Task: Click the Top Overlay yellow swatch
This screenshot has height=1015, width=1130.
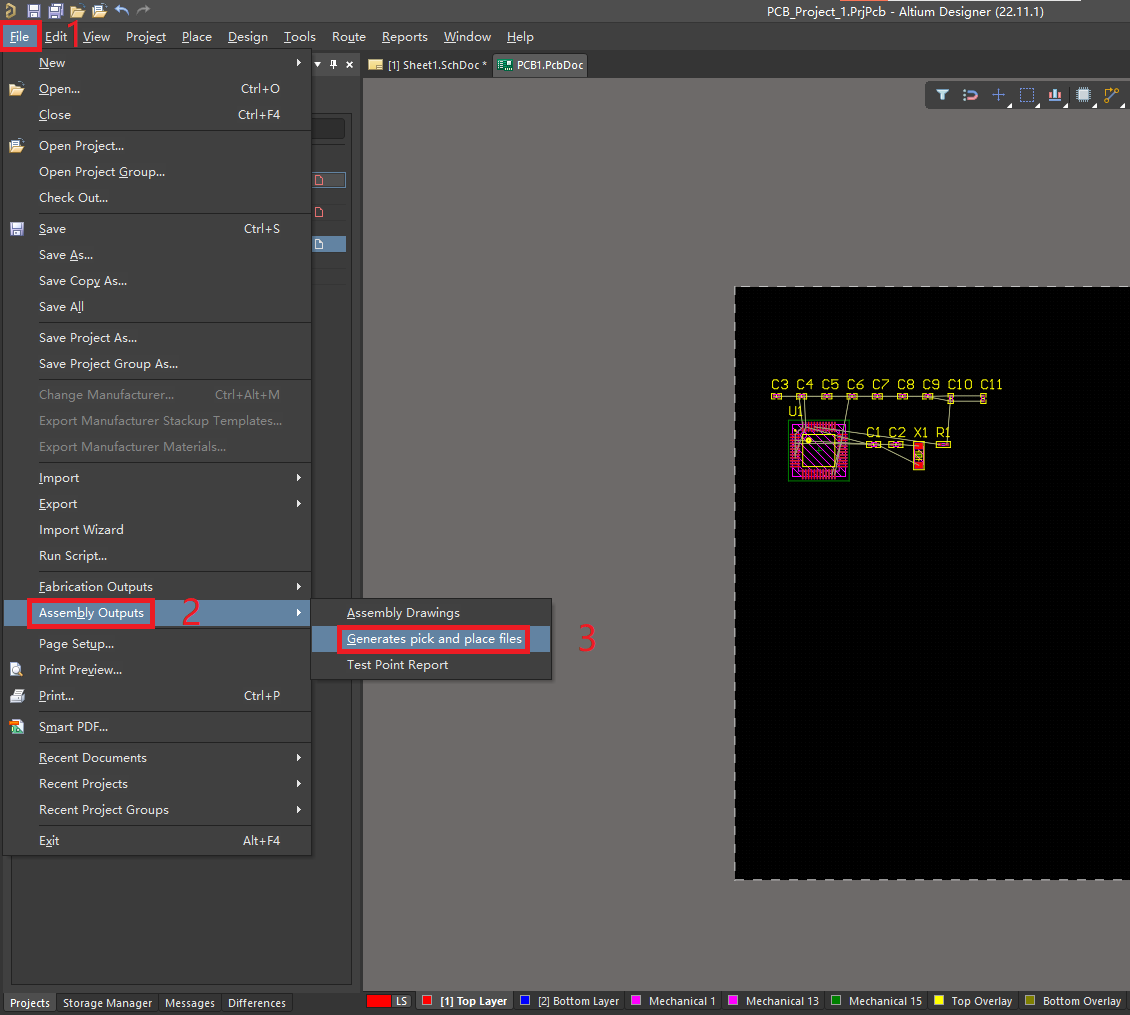Action: coord(938,1001)
